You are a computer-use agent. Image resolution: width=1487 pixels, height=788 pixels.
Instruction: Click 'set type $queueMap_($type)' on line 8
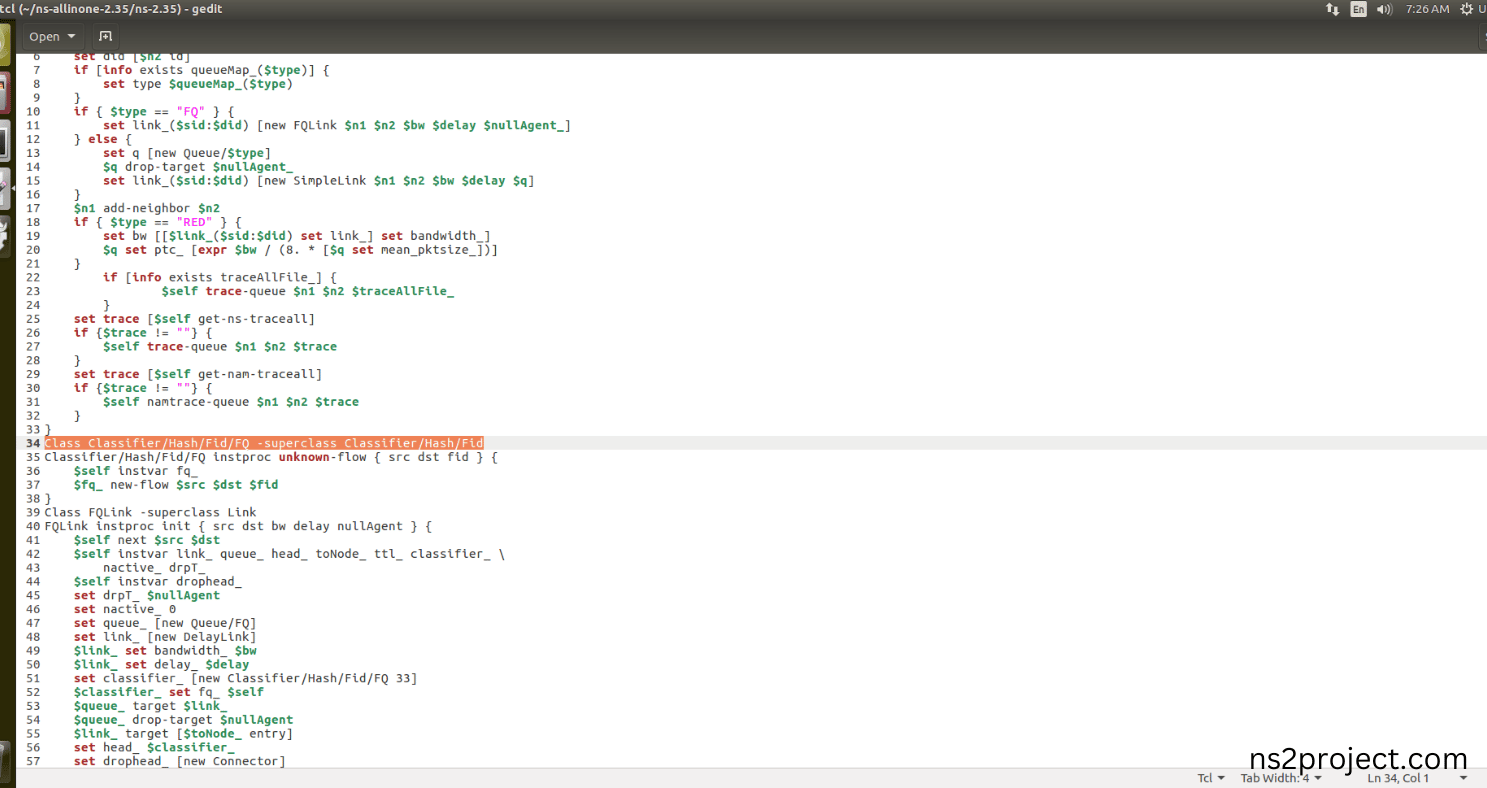[198, 84]
